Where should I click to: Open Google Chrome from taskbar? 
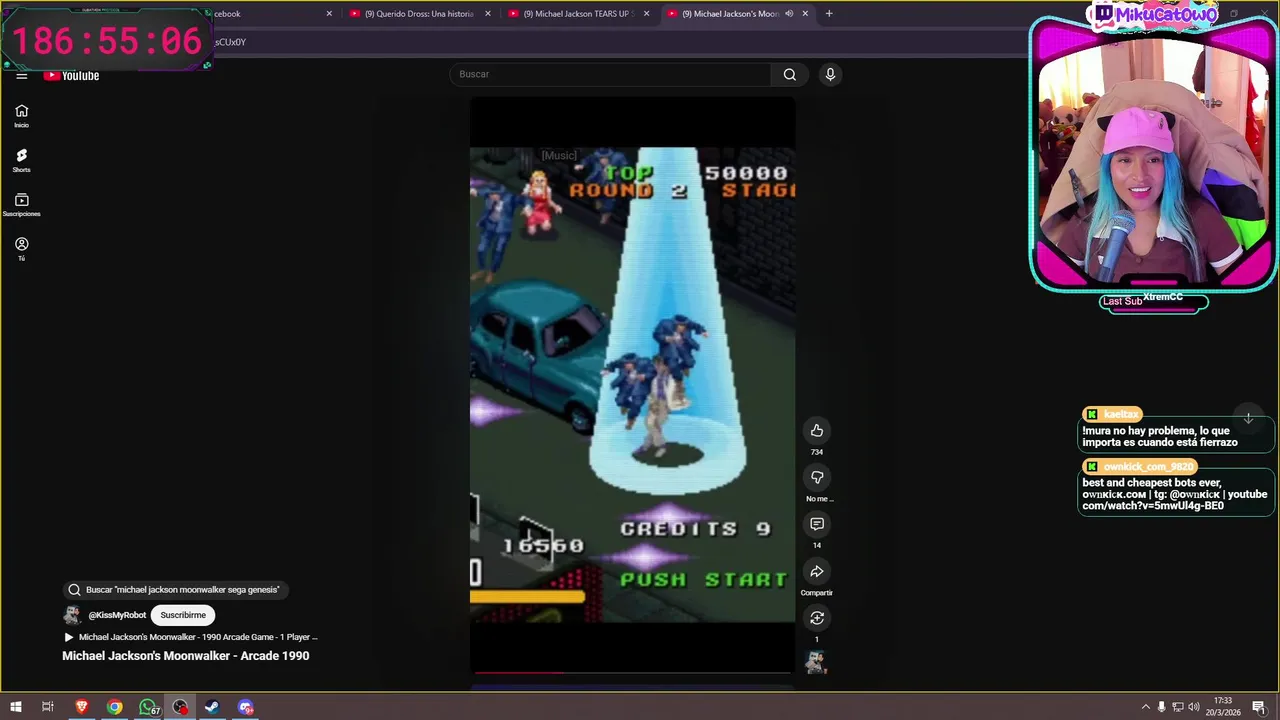(115, 707)
